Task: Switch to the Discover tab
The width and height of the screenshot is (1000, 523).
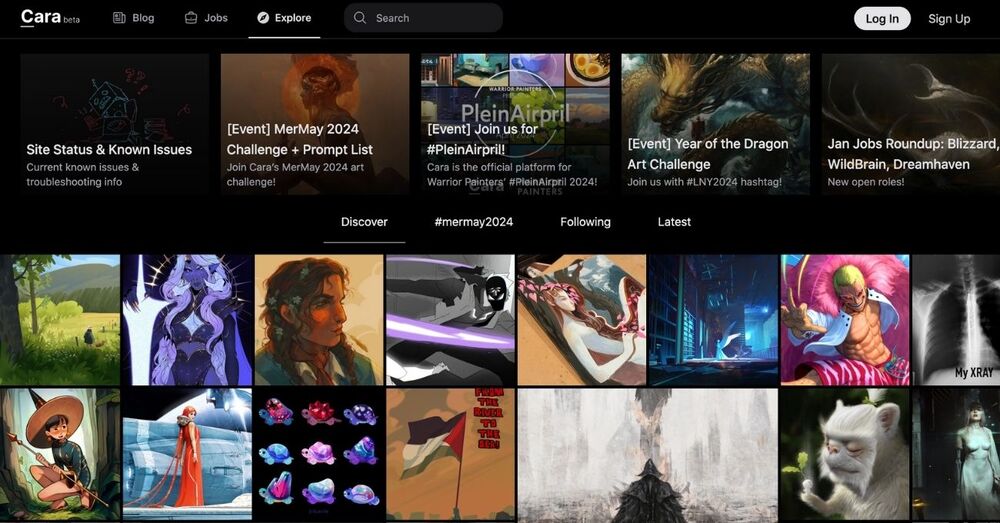Action: [364, 222]
